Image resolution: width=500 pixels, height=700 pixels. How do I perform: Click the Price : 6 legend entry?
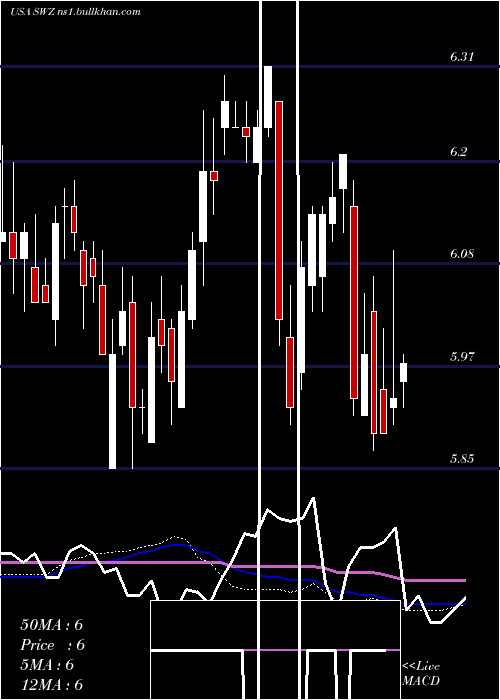pyautogui.click(x=52, y=645)
